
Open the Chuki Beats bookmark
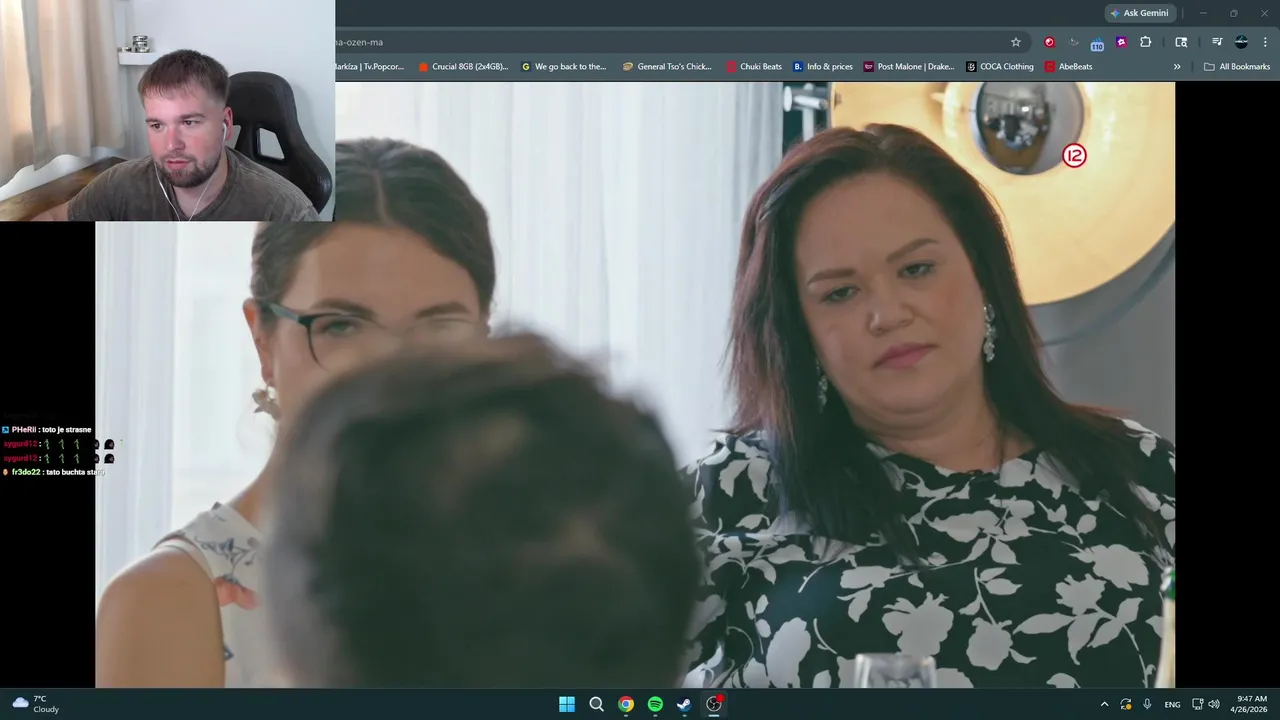click(754, 67)
